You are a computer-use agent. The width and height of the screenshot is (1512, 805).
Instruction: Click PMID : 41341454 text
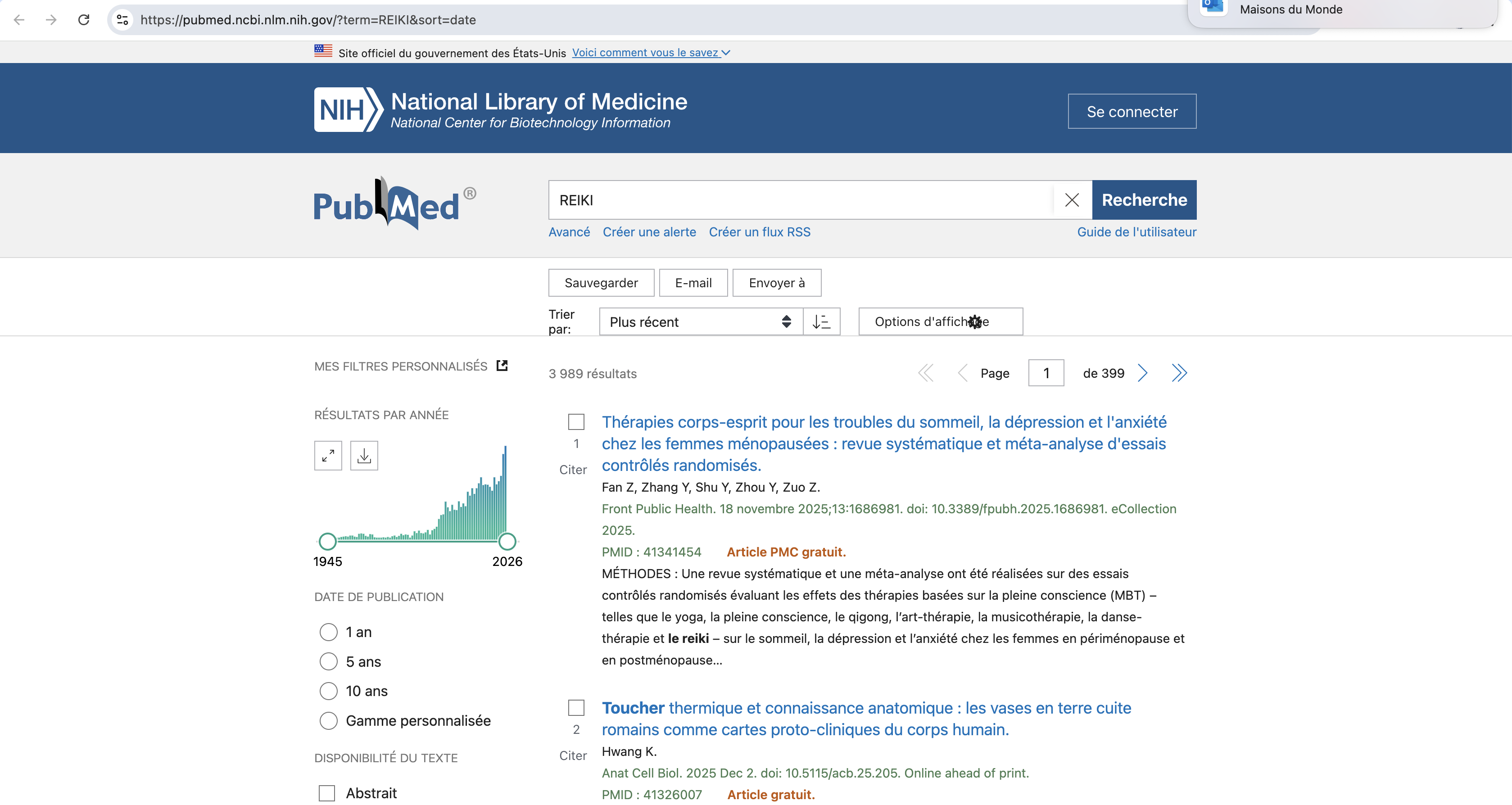click(x=652, y=552)
